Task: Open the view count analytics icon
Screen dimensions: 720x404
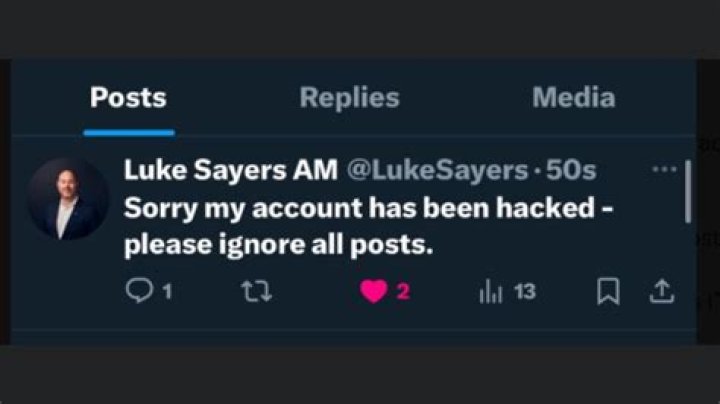Action: [490, 292]
